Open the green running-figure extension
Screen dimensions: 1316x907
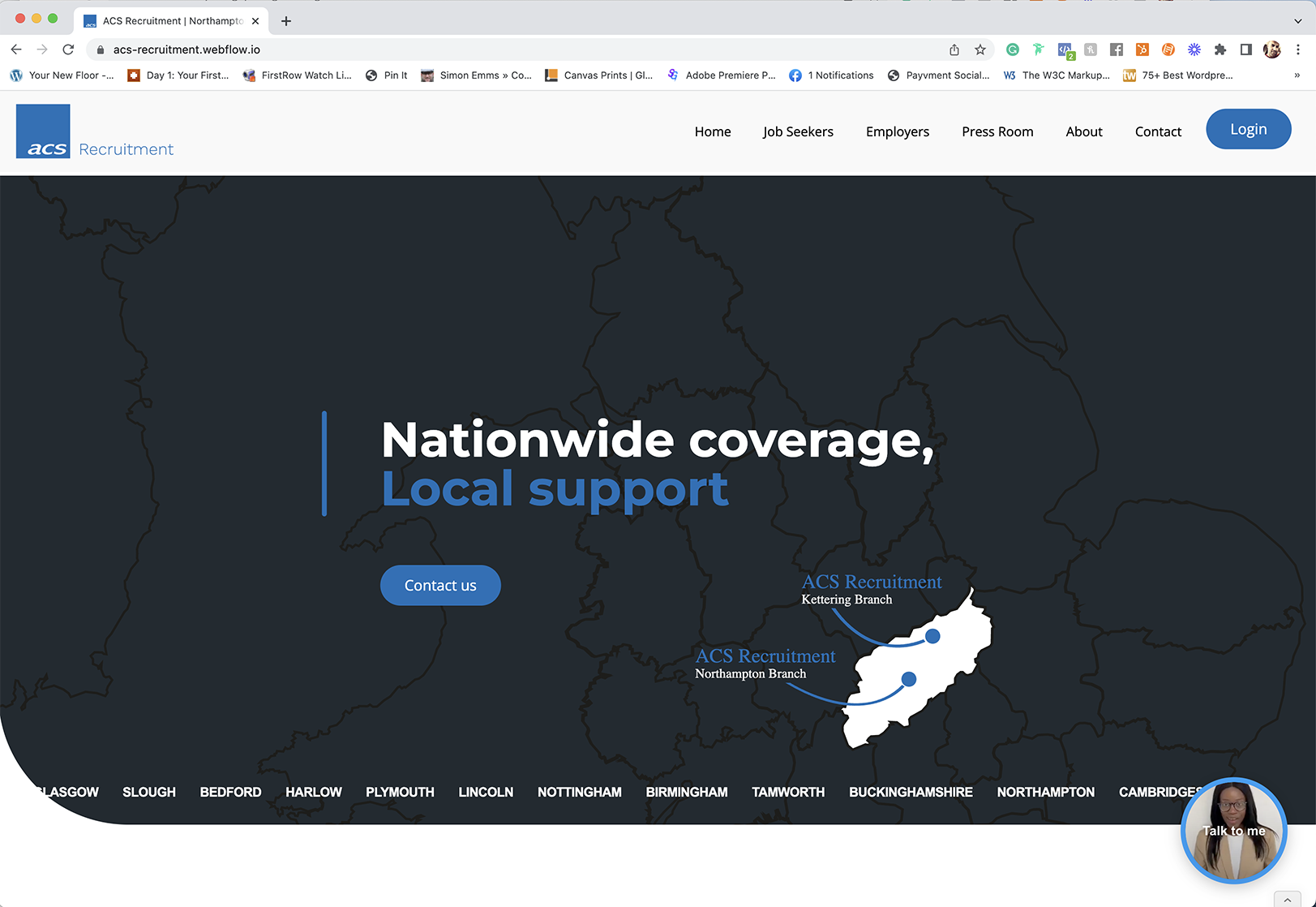click(1039, 49)
